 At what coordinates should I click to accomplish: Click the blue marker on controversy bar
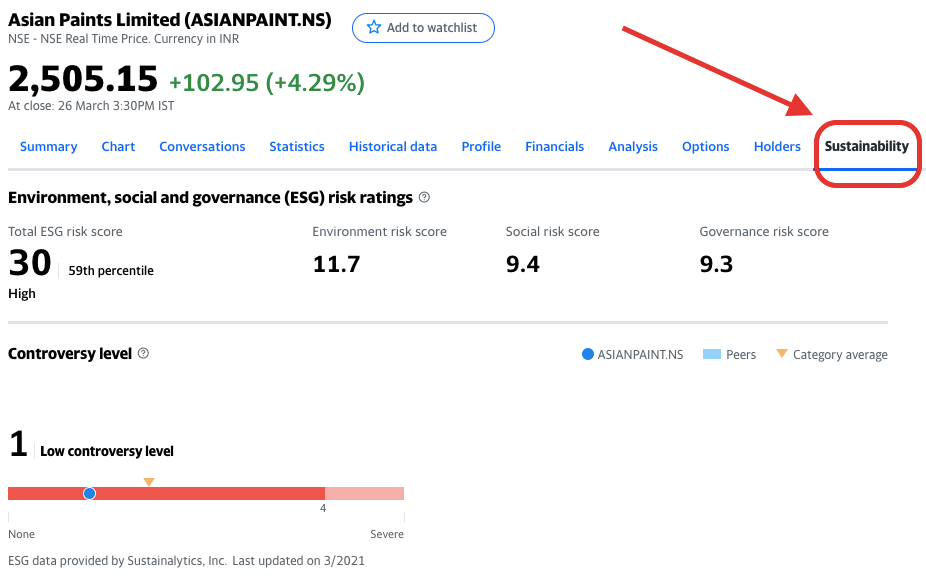pyautogui.click(x=90, y=493)
